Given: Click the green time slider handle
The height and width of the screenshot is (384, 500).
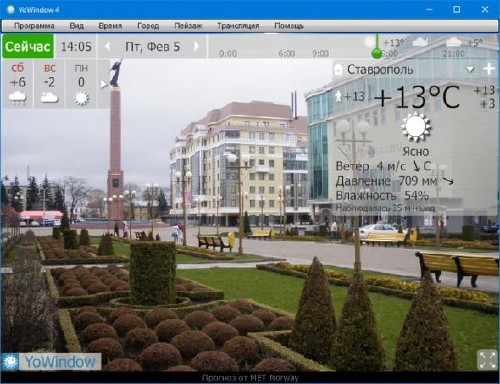Looking at the screenshot, I should pos(376,53).
